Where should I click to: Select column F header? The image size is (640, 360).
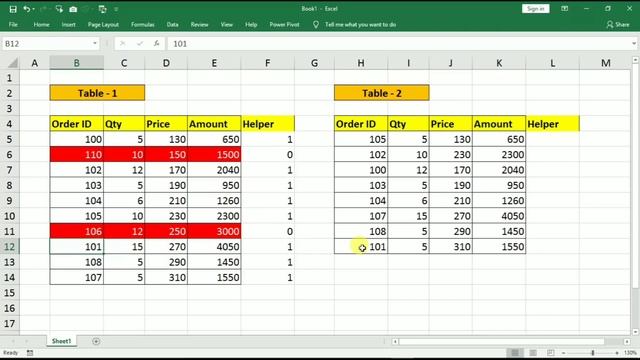pyautogui.click(x=267, y=63)
